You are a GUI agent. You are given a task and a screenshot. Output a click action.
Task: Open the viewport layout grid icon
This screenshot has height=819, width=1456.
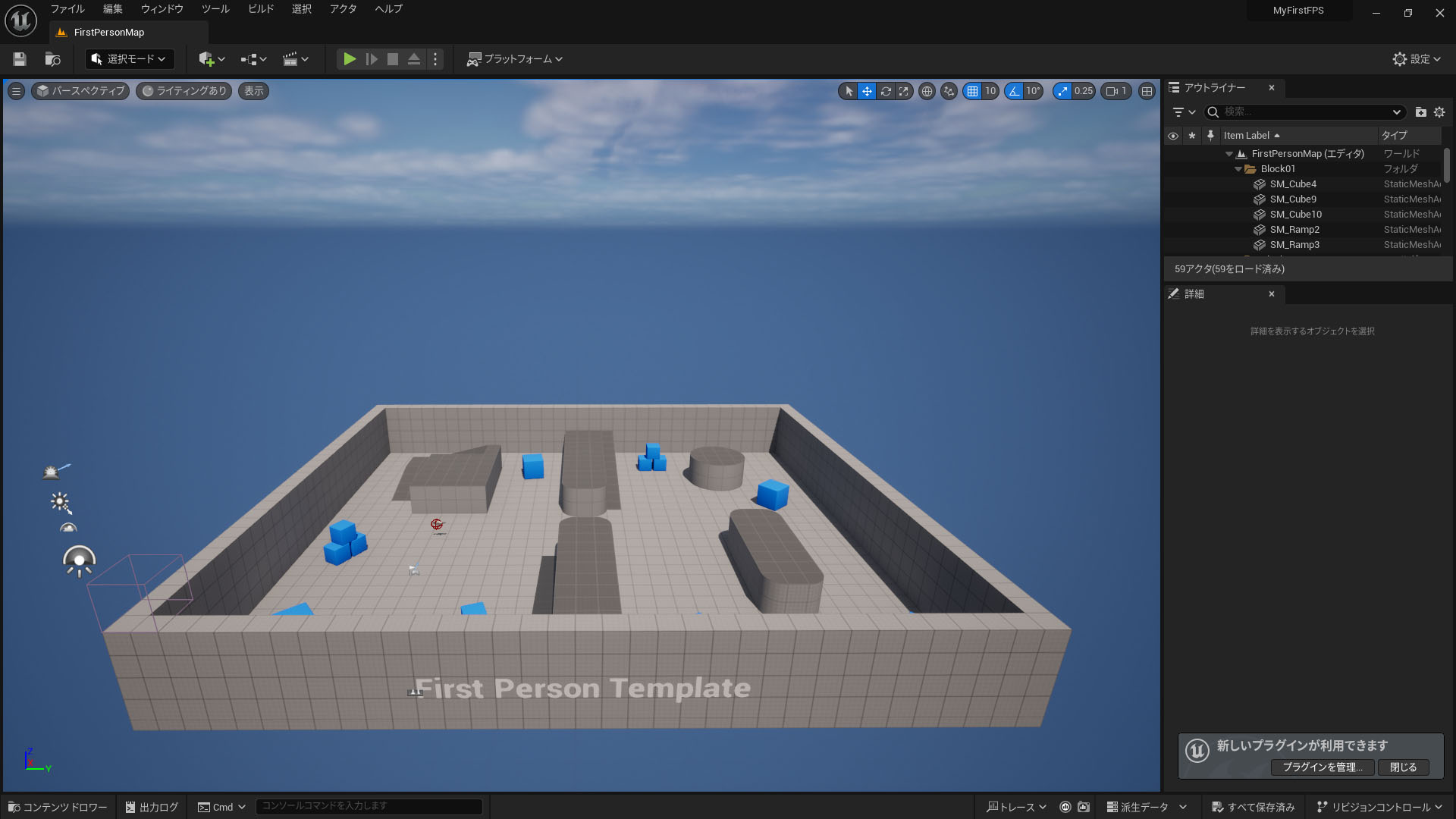tap(1147, 91)
